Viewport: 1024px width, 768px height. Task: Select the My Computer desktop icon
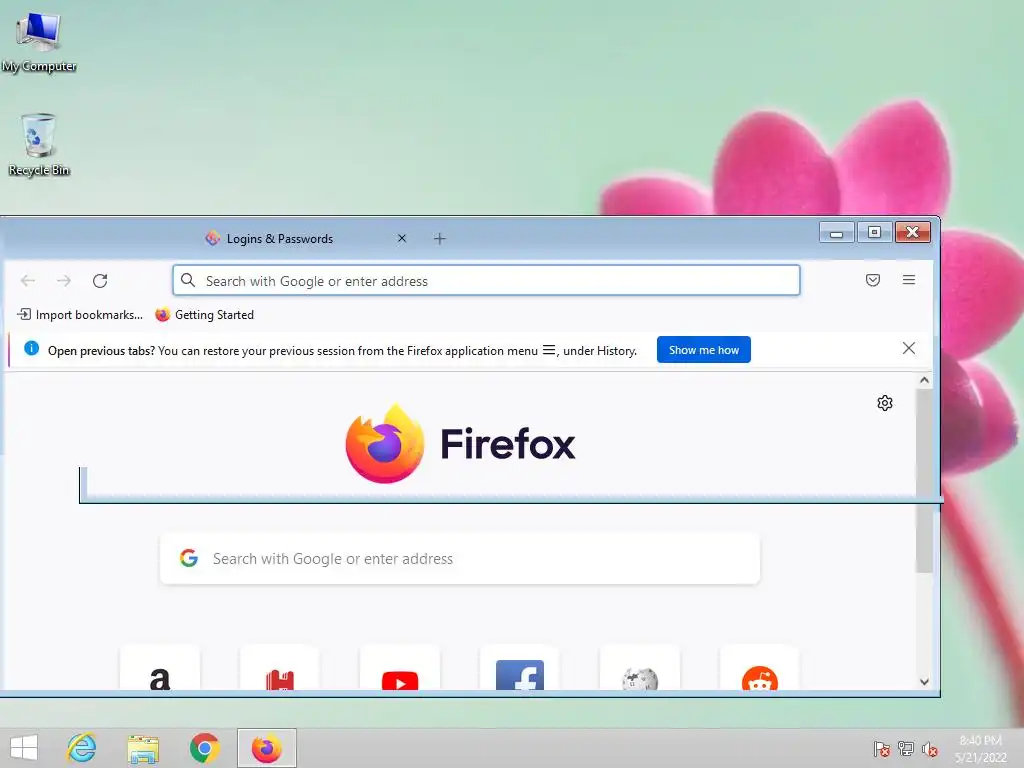[39, 41]
